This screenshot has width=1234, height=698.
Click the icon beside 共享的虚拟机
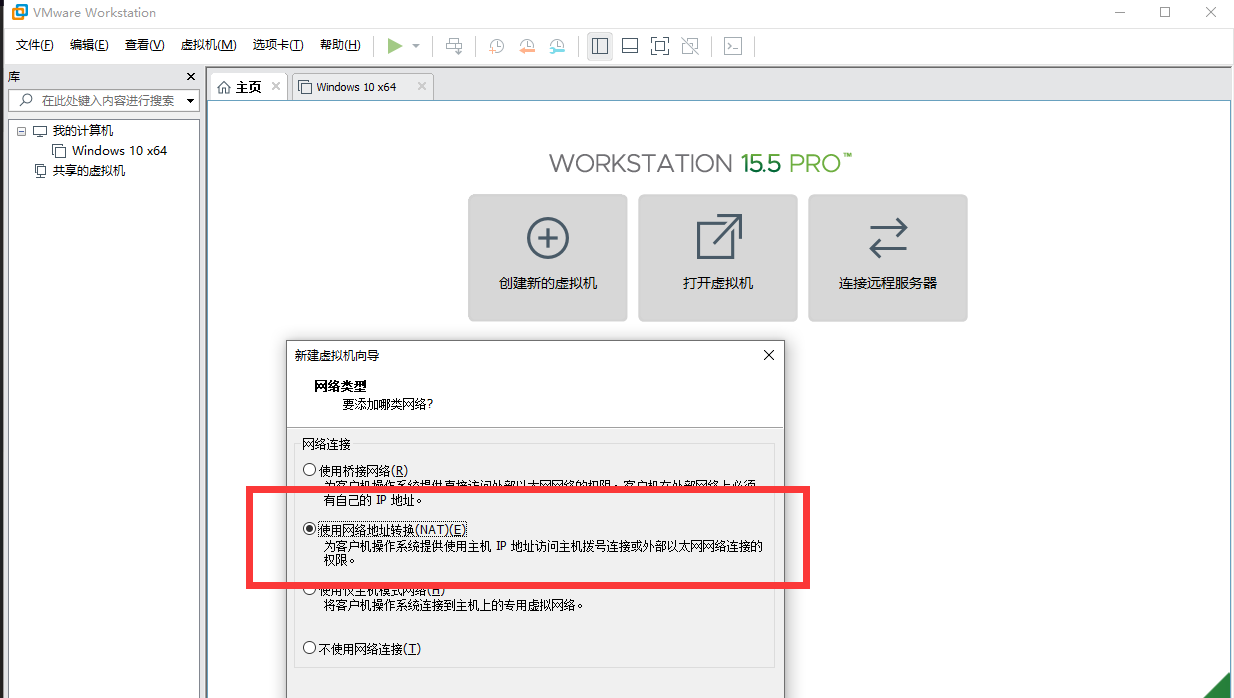[x=40, y=171]
